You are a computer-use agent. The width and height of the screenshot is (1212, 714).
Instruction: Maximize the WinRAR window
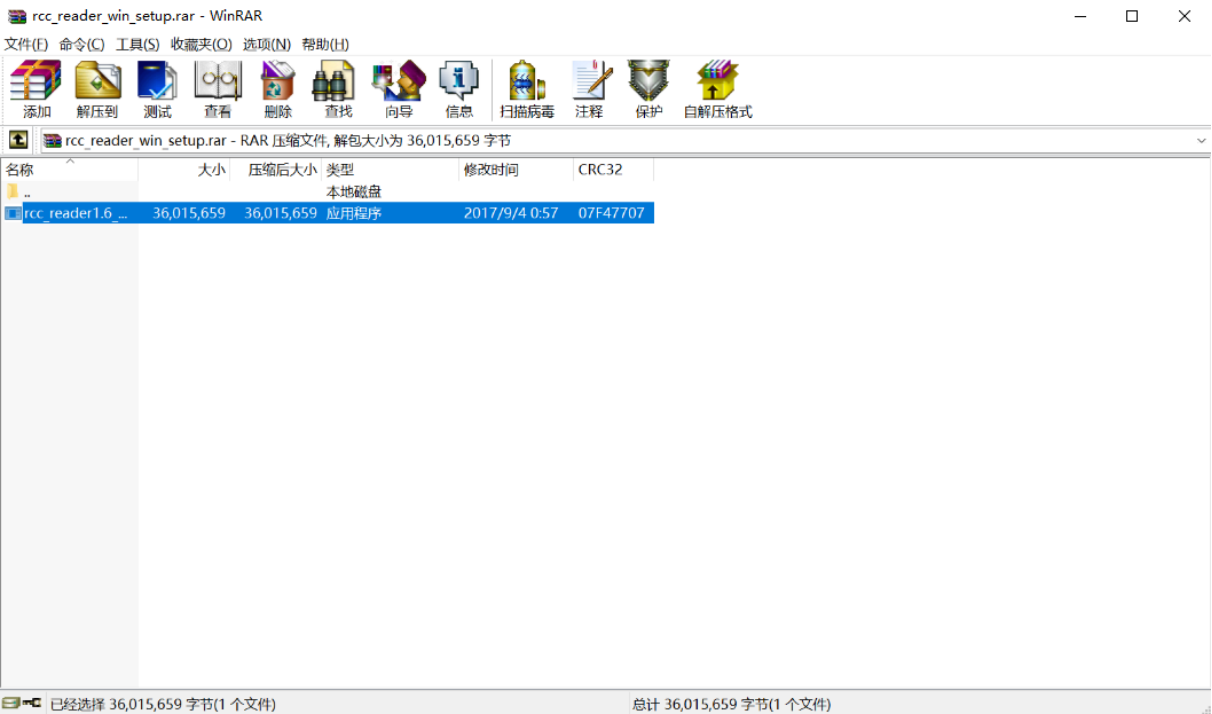[x=1132, y=16]
